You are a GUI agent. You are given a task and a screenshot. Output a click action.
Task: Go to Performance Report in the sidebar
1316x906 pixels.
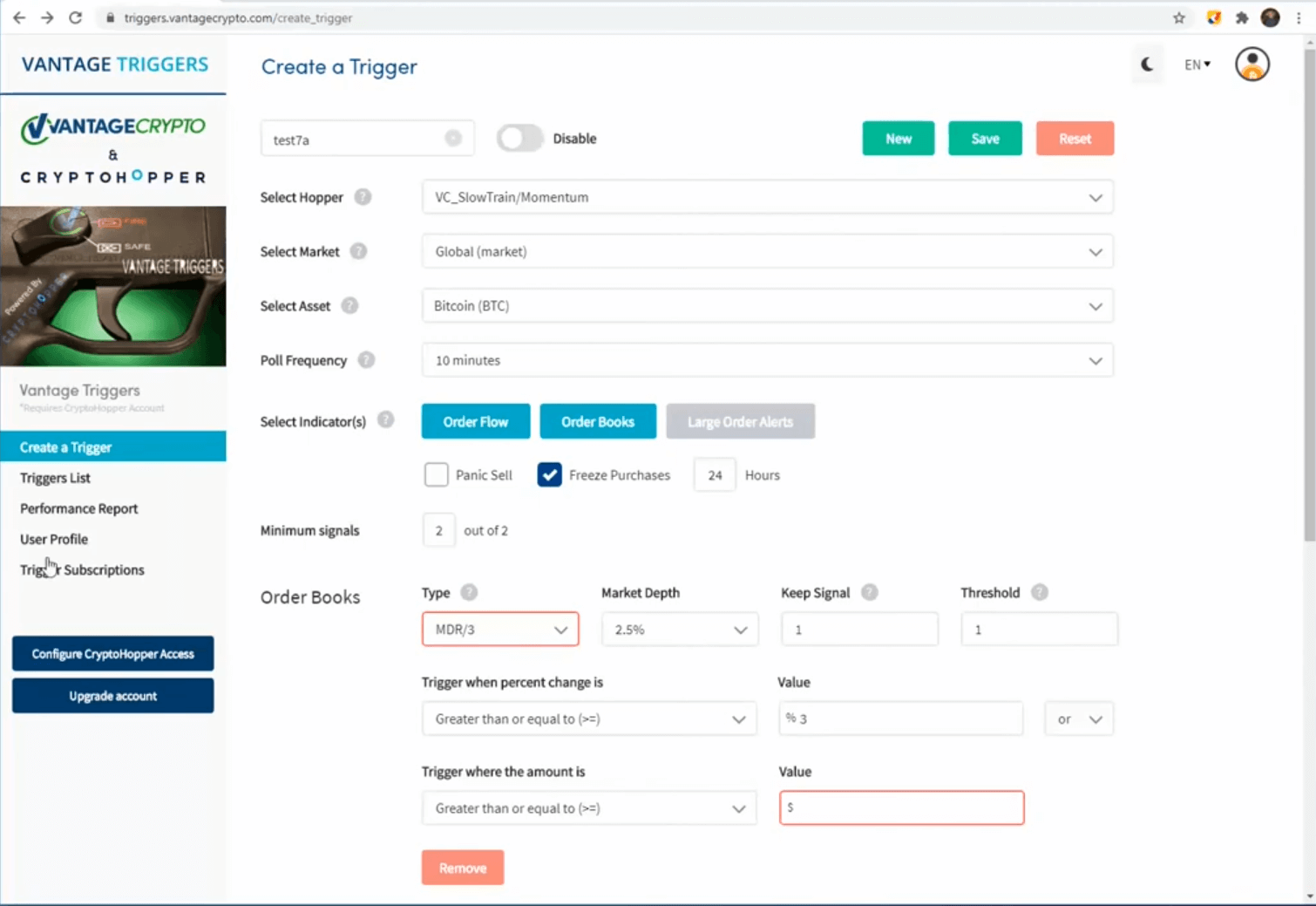(78, 508)
